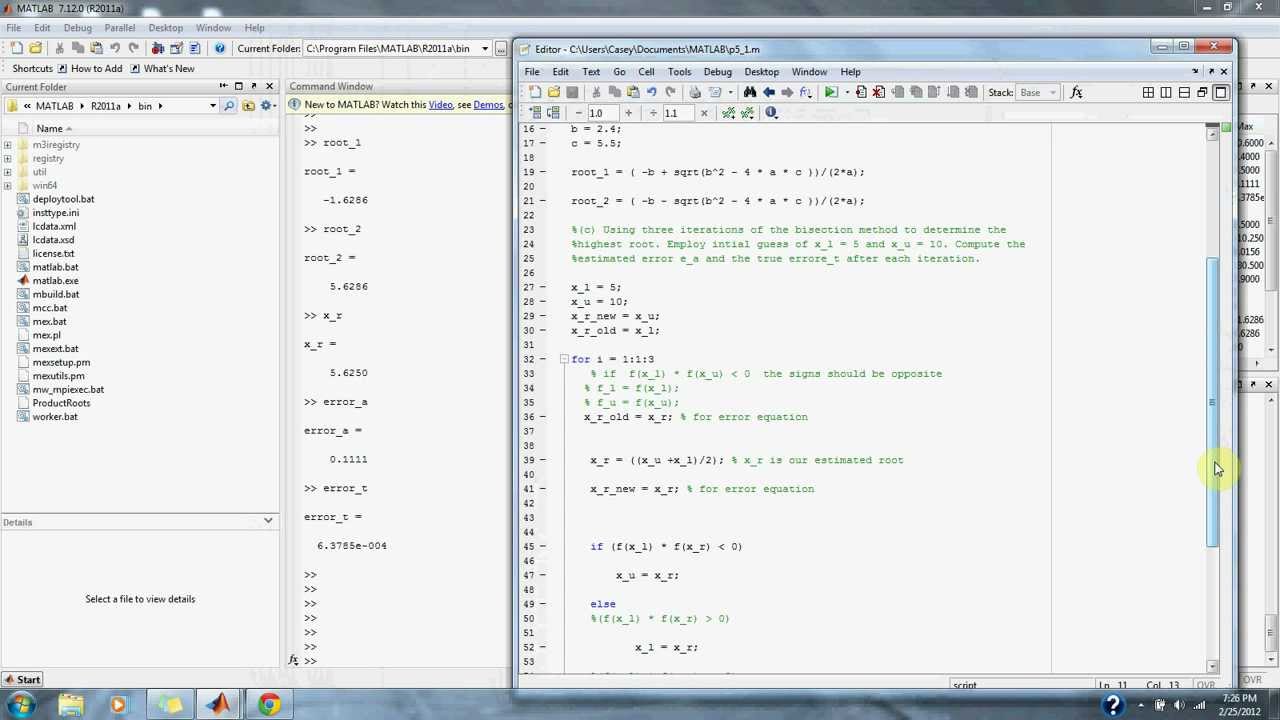Open Run button dropdown arrow
This screenshot has width=1280, height=720.
[x=846, y=92]
